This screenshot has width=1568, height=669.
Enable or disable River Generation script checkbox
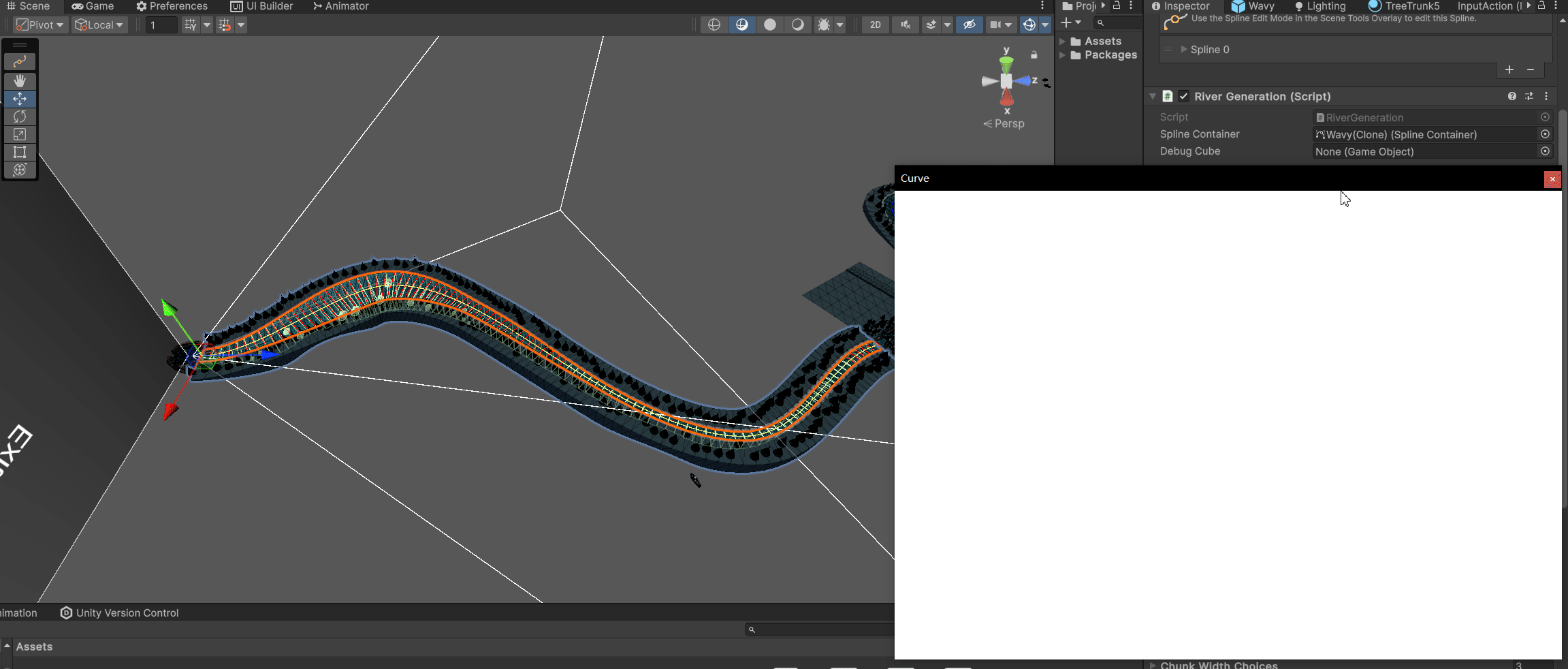tap(1184, 96)
